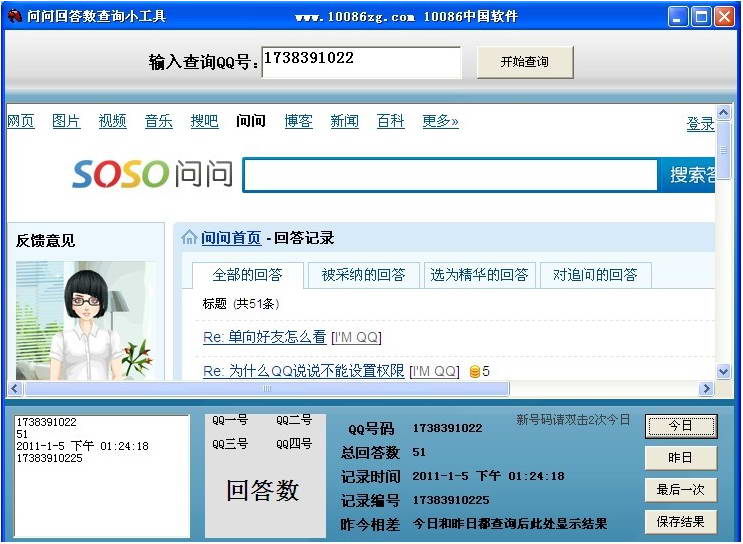Click scroll up arrow of web panel
Screen dimensions: 743x544
coord(723,113)
